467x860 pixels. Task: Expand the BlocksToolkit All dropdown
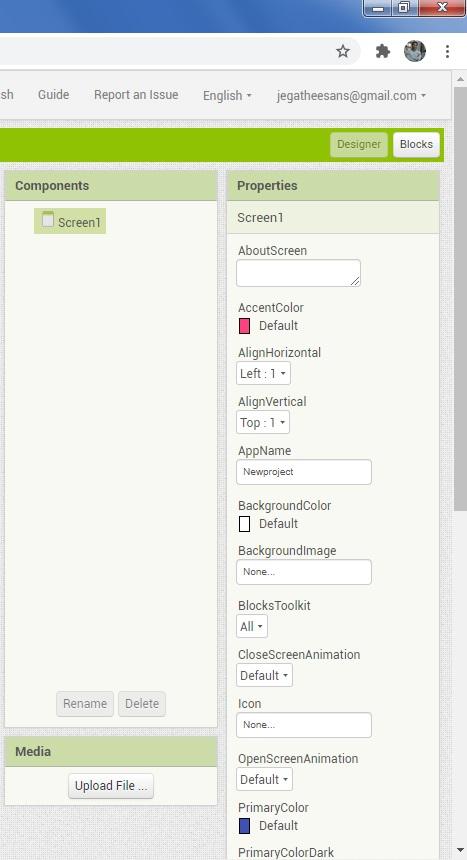pyautogui.click(x=252, y=626)
